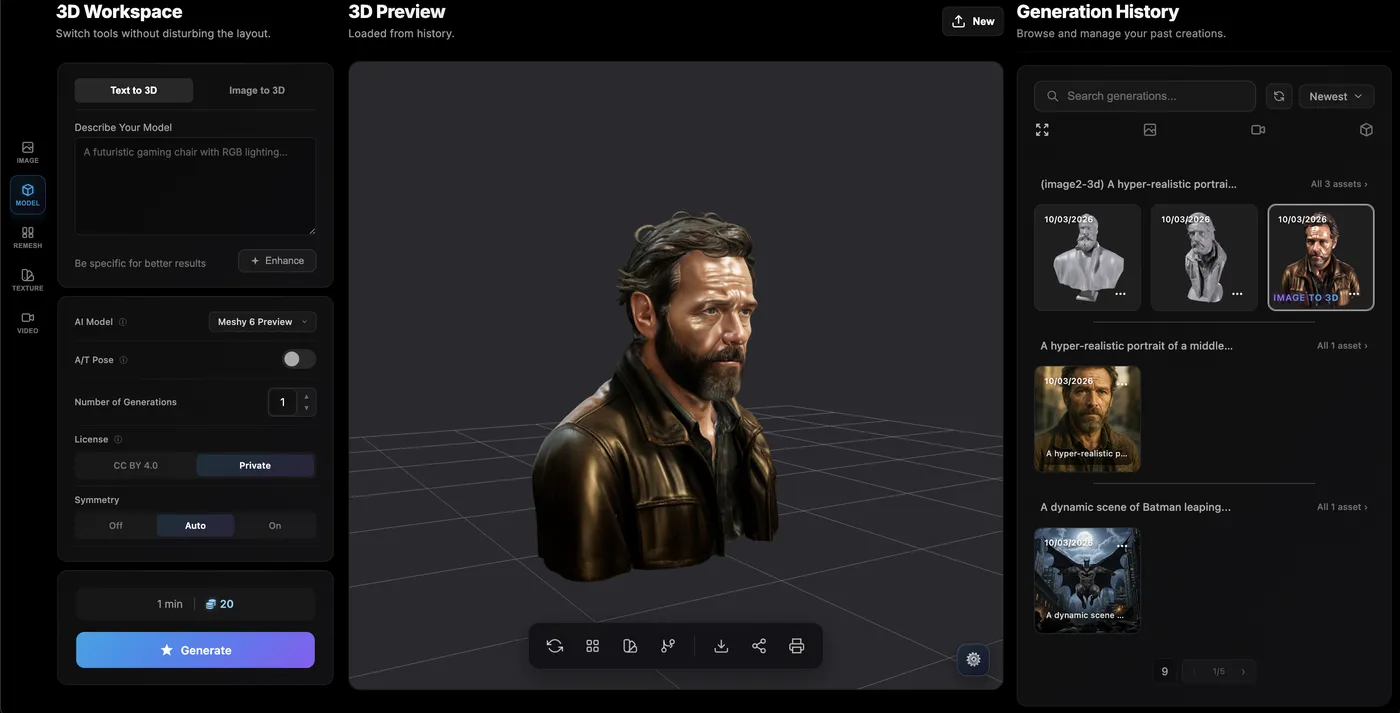Open the Video tool in the sidebar
1400x713 pixels.
pos(28,322)
